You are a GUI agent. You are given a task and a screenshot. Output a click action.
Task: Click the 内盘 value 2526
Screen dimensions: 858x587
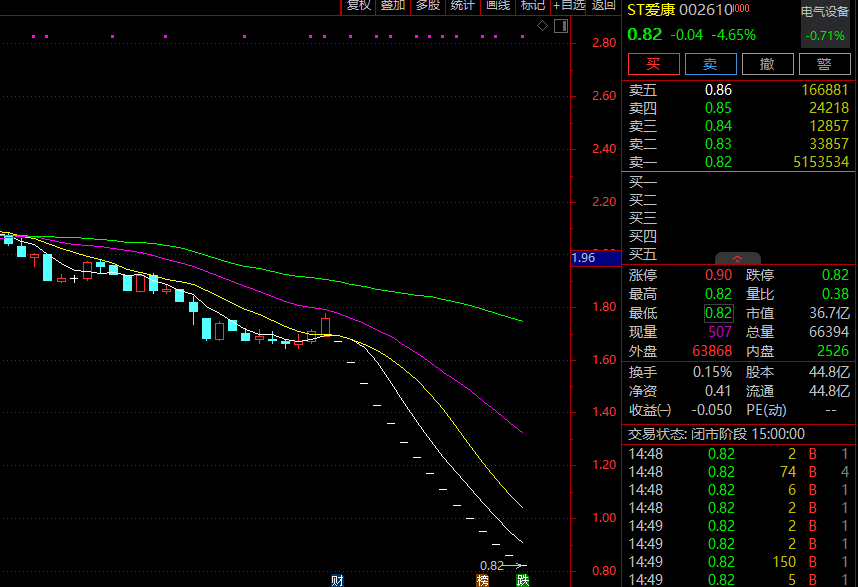(833, 351)
